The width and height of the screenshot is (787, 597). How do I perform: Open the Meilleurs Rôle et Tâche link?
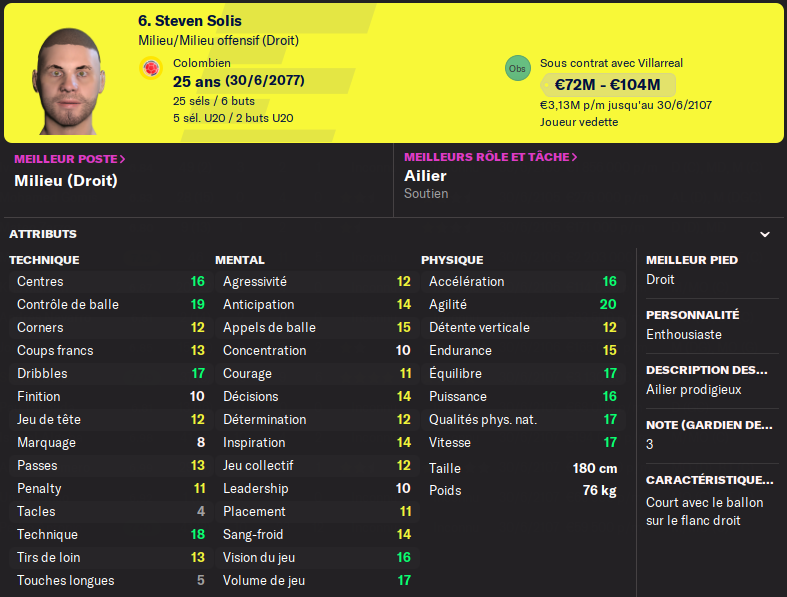click(x=490, y=157)
